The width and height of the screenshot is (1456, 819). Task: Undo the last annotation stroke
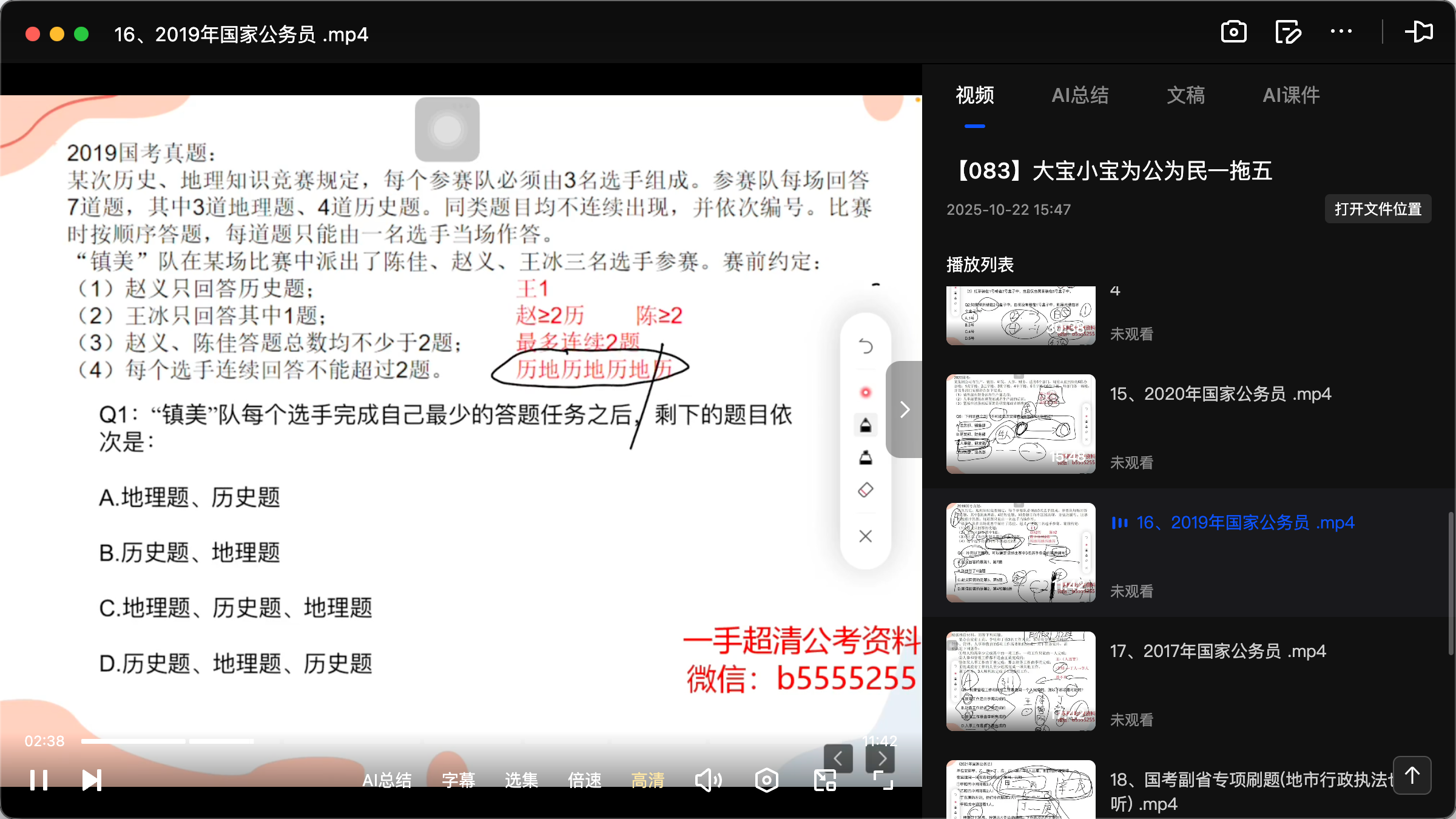(866, 346)
